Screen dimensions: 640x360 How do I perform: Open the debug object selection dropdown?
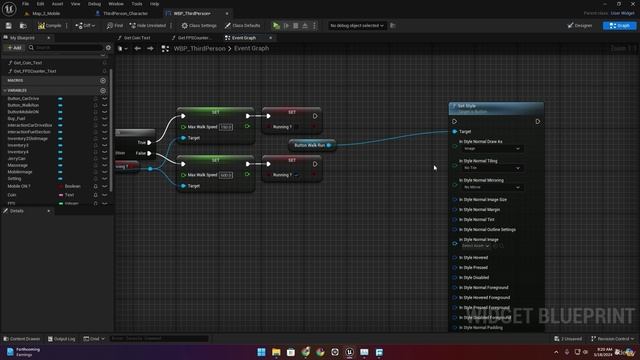pyautogui.click(x=357, y=26)
